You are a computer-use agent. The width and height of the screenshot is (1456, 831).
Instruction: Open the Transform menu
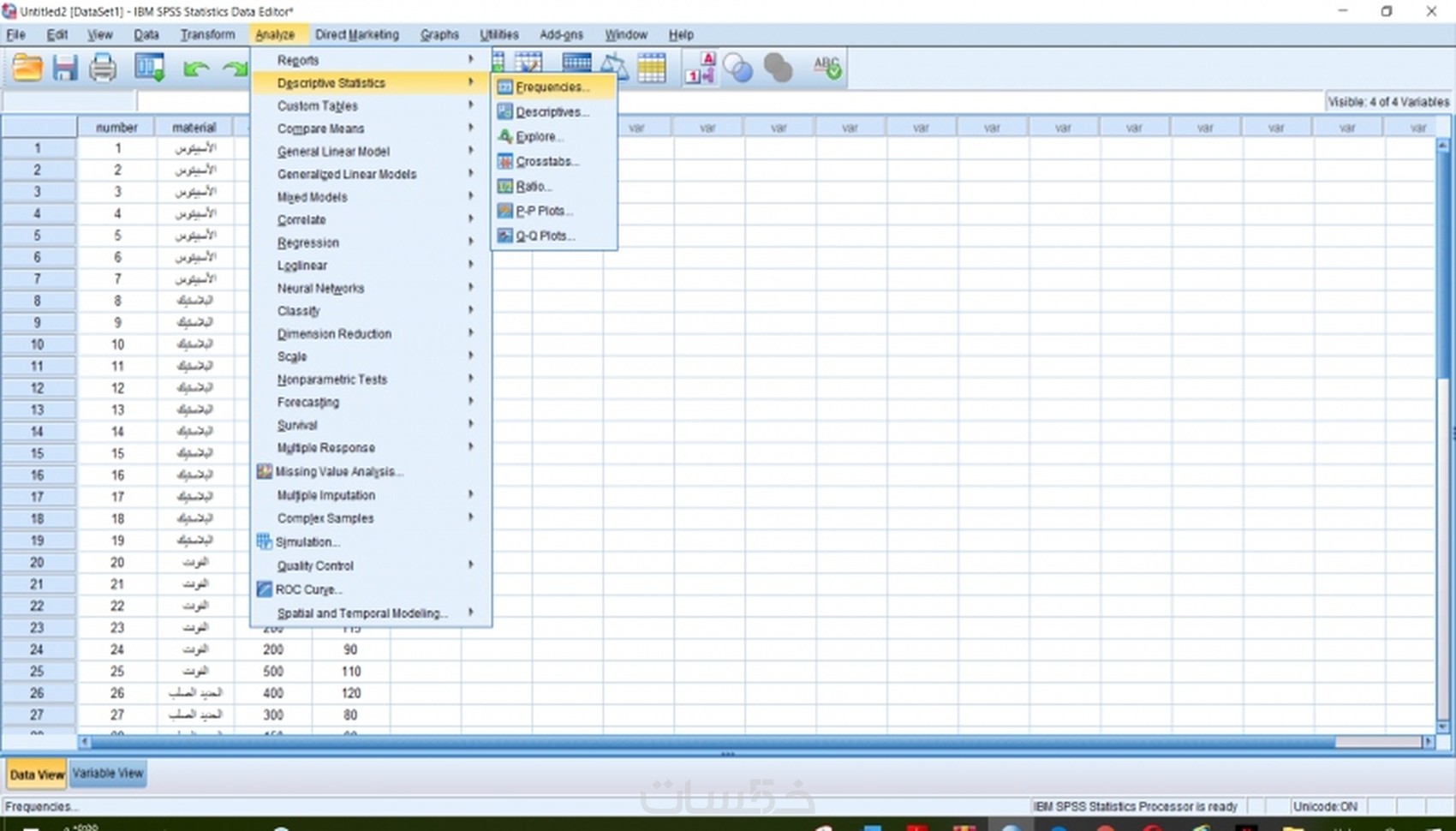tap(207, 35)
